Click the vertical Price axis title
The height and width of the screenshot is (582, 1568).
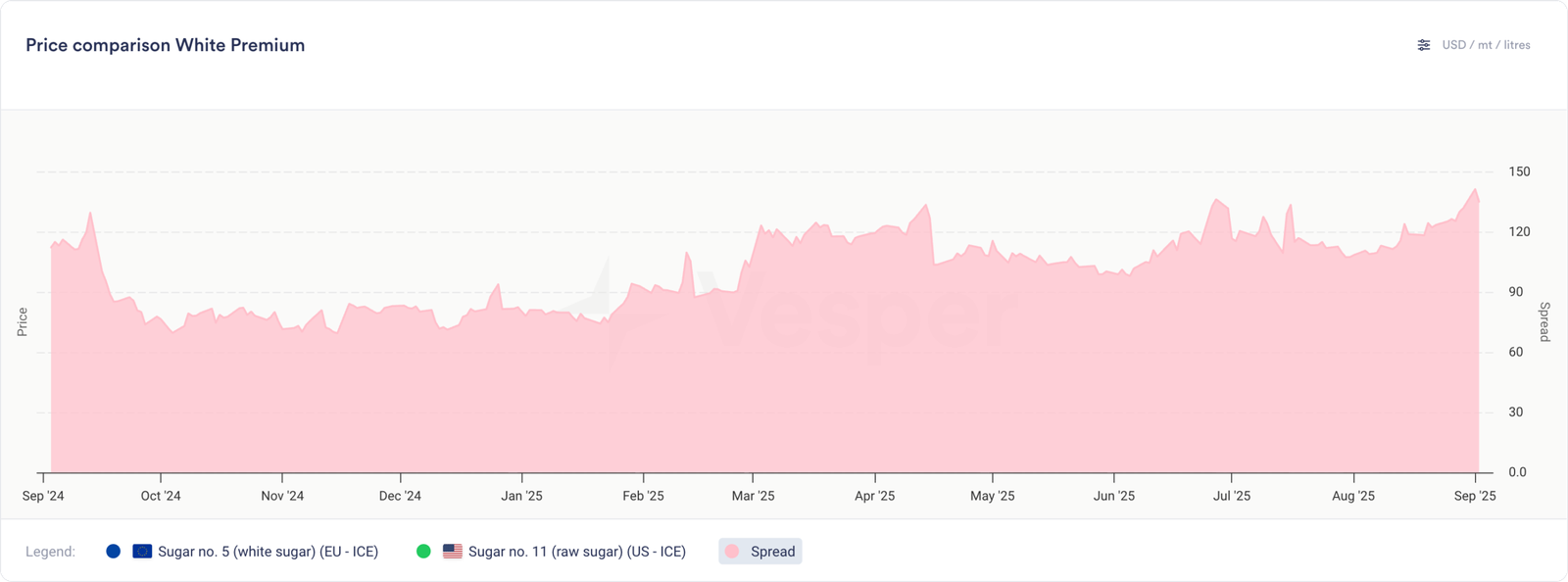[23, 321]
